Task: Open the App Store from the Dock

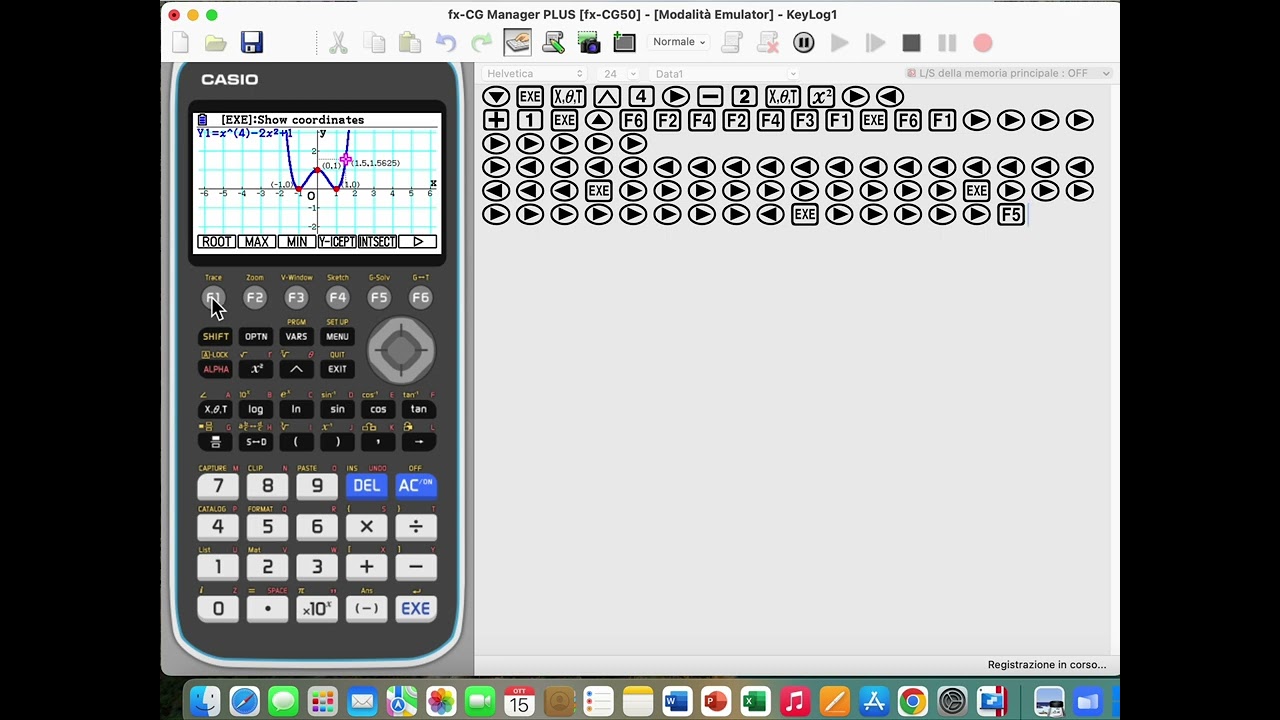Action: tap(873, 701)
